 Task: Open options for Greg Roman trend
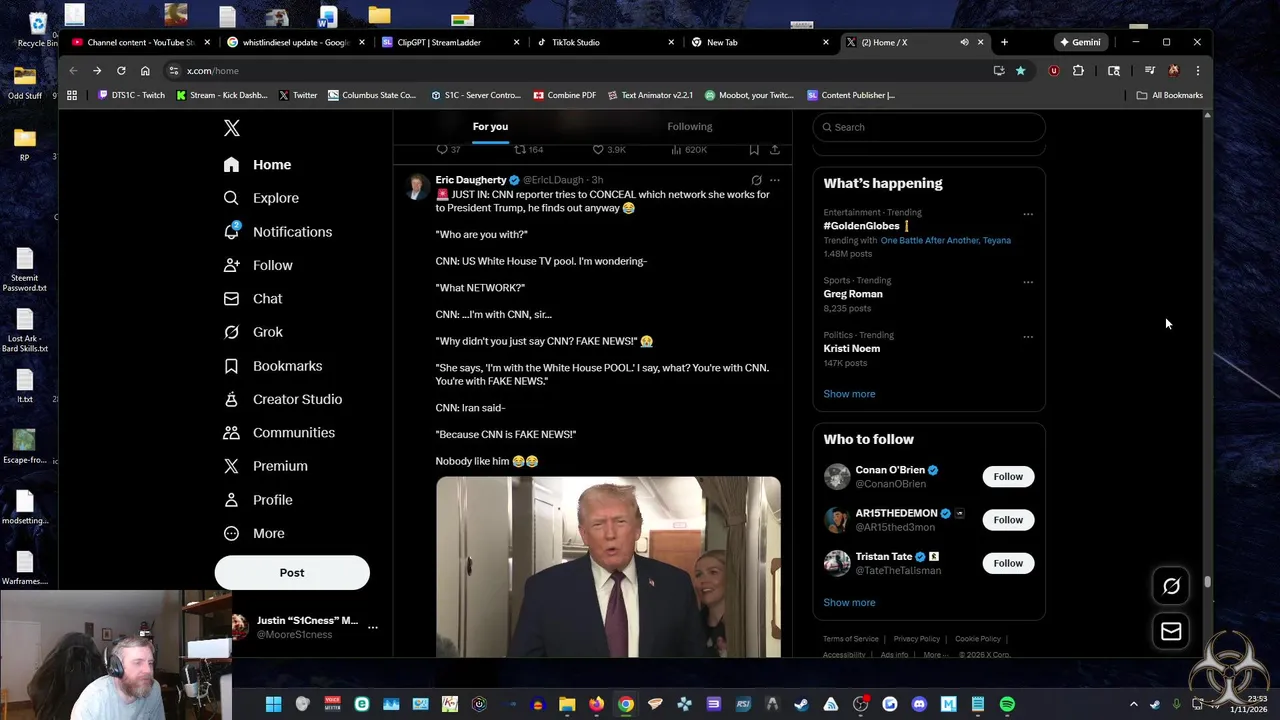pyautogui.click(x=1027, y=282)
